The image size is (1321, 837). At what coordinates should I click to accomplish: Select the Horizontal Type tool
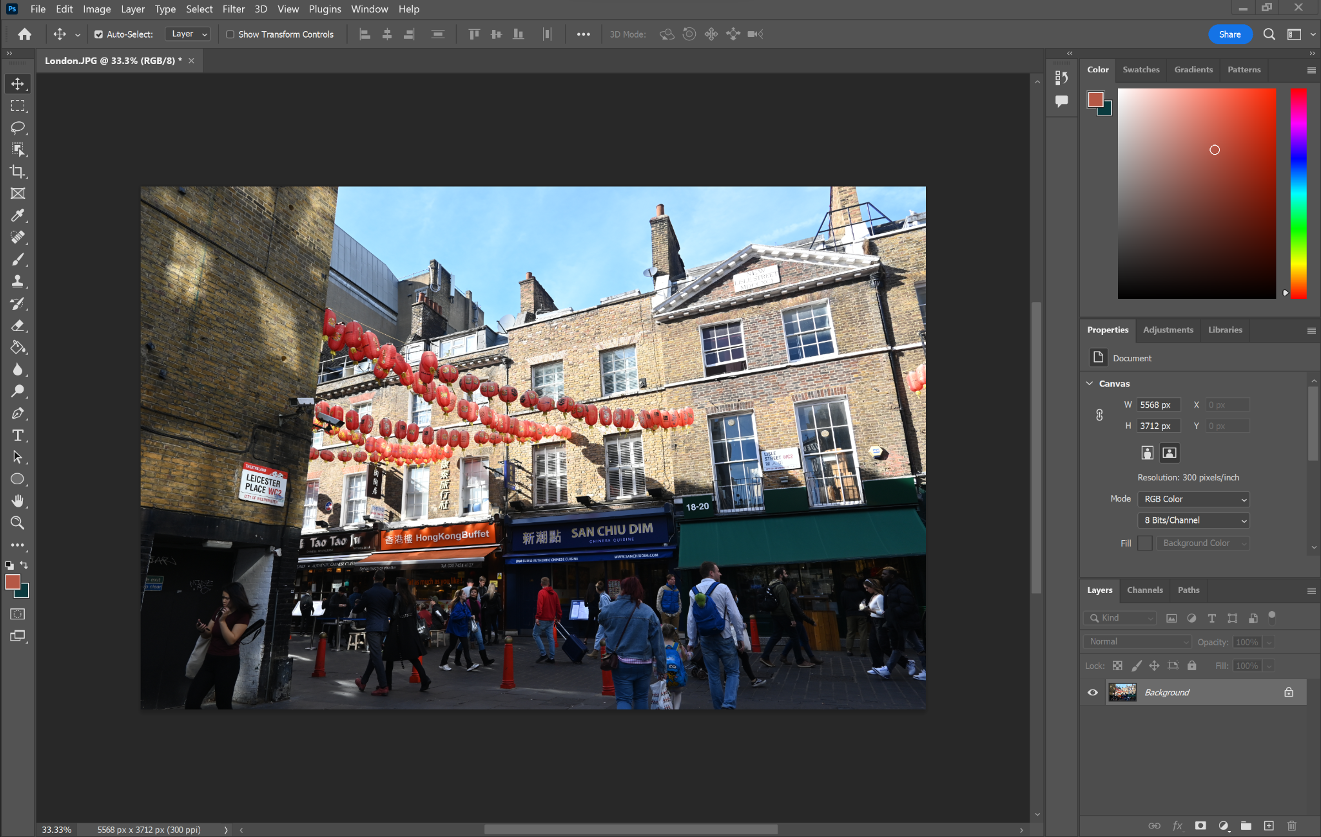pyautogui.click(x=18, y=435)
